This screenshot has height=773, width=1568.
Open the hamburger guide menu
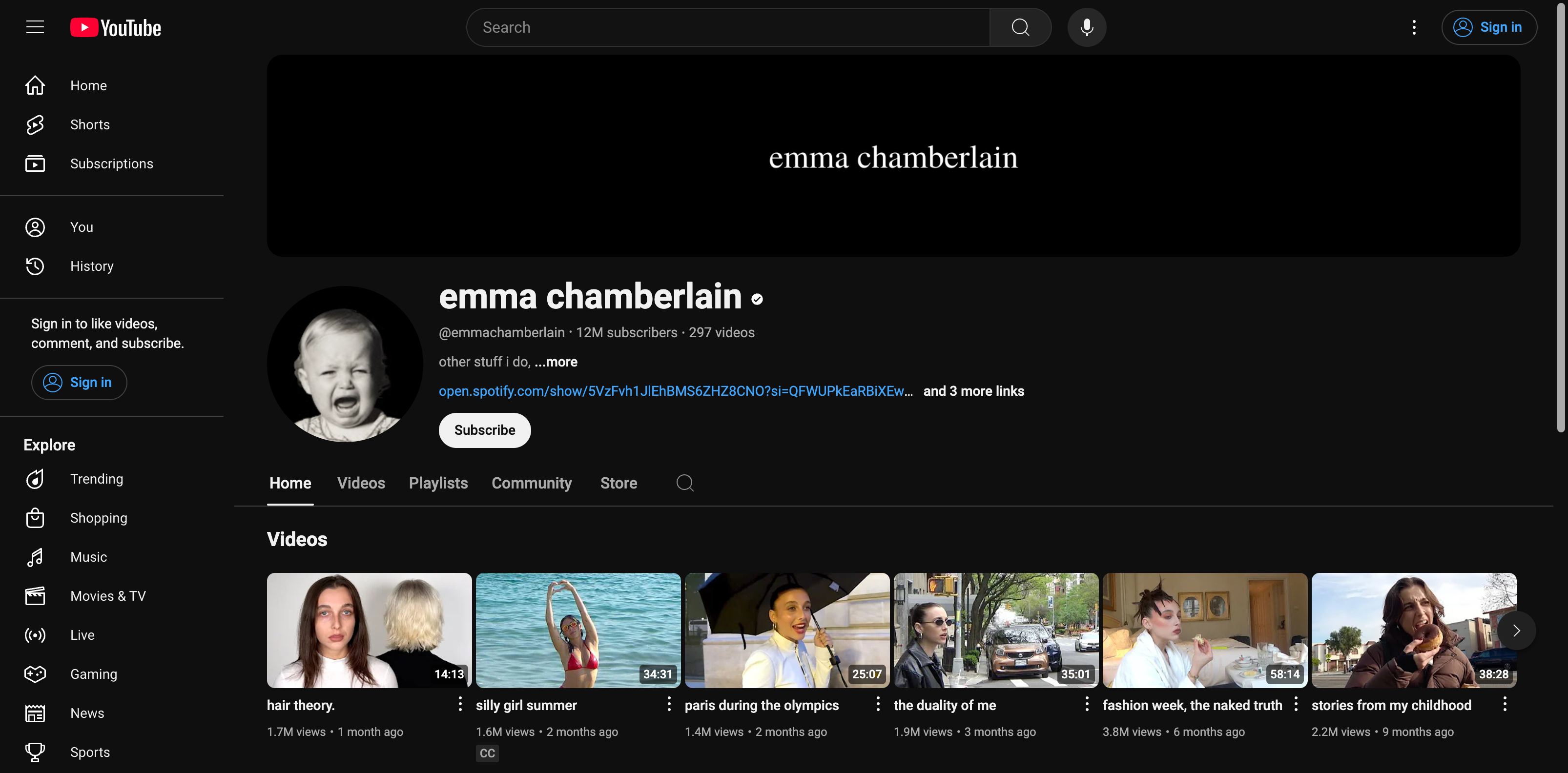(x=35, y=27)
